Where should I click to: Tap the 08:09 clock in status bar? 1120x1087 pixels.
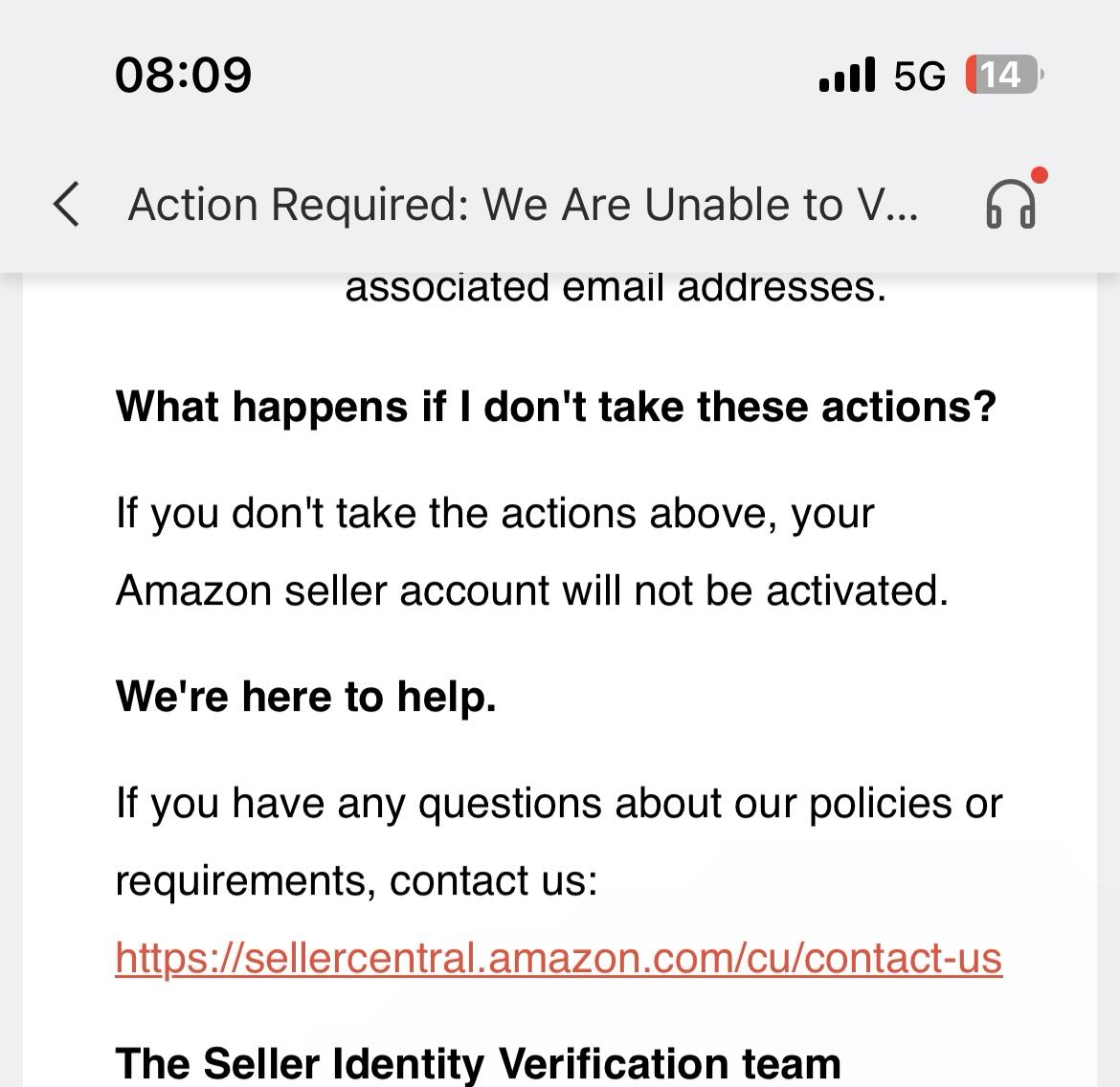[x=183, y=75]
